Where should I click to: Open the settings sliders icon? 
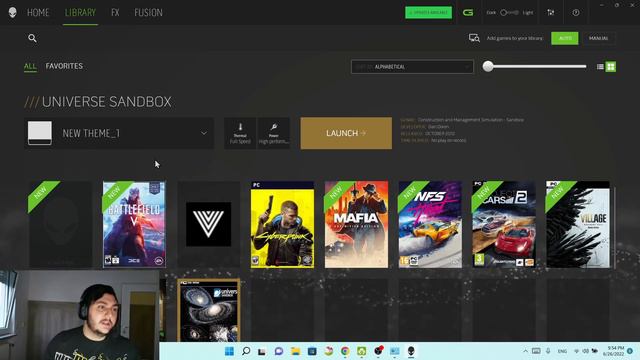coord(551,13)
